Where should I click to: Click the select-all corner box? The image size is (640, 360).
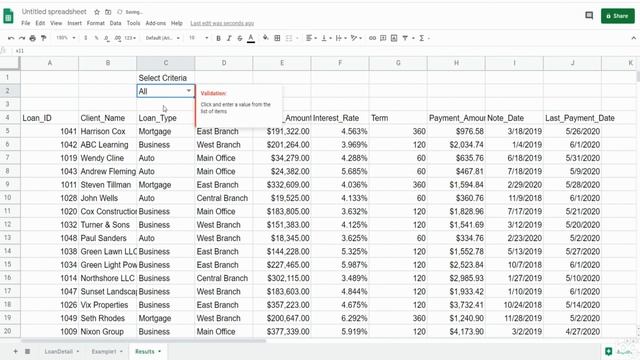10,63
